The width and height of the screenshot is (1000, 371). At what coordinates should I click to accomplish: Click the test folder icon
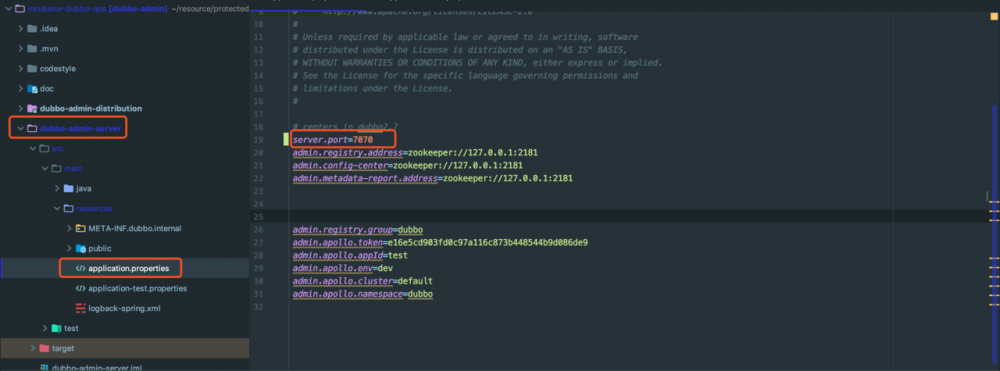point(56,328)
